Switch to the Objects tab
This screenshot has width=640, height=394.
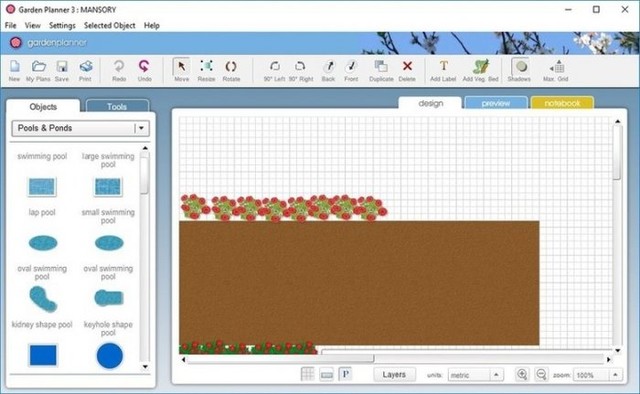(43, 107)
